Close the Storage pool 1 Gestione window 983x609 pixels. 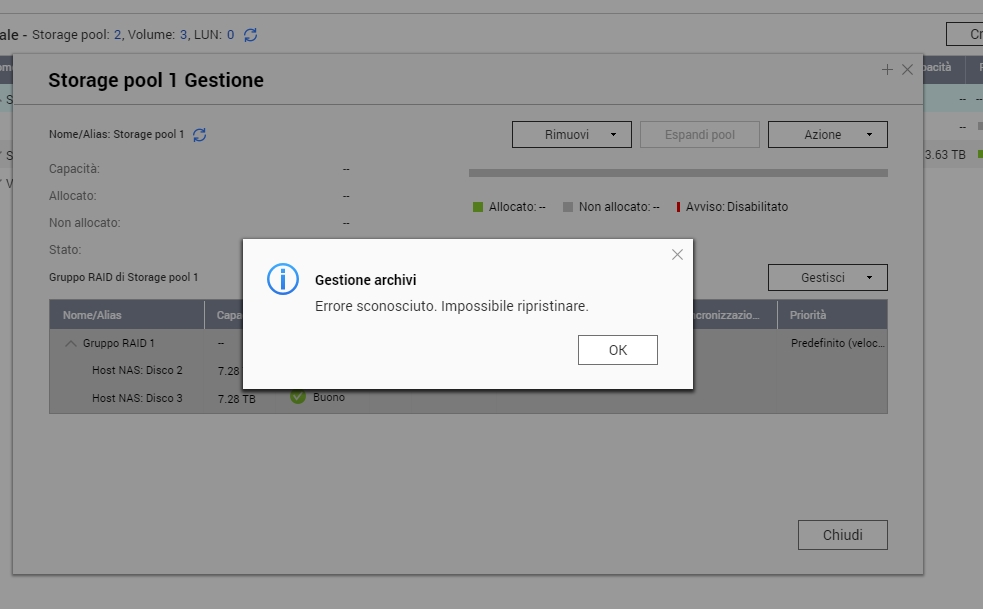[x=907, y=70]
